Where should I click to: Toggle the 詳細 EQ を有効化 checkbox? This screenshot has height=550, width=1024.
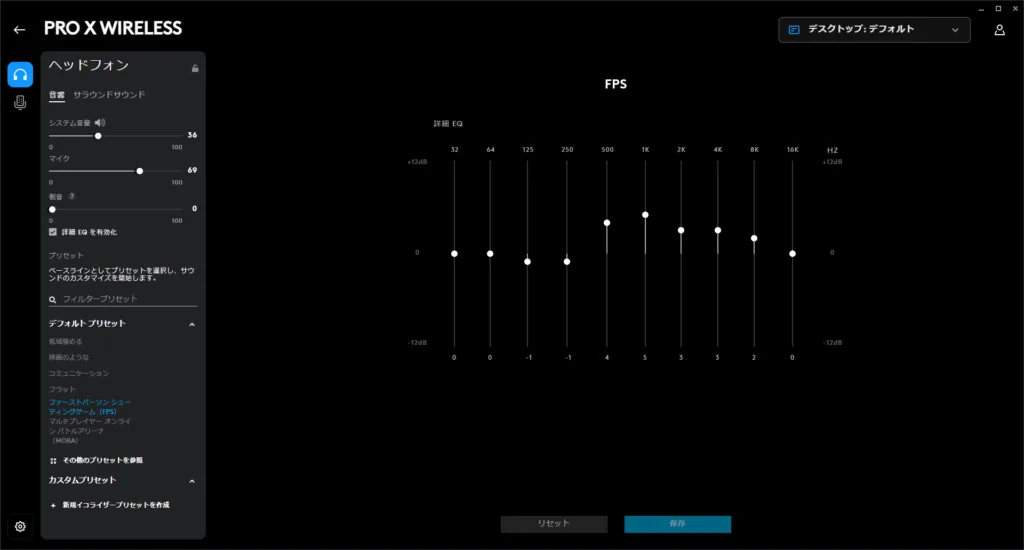tap(53, 232)
